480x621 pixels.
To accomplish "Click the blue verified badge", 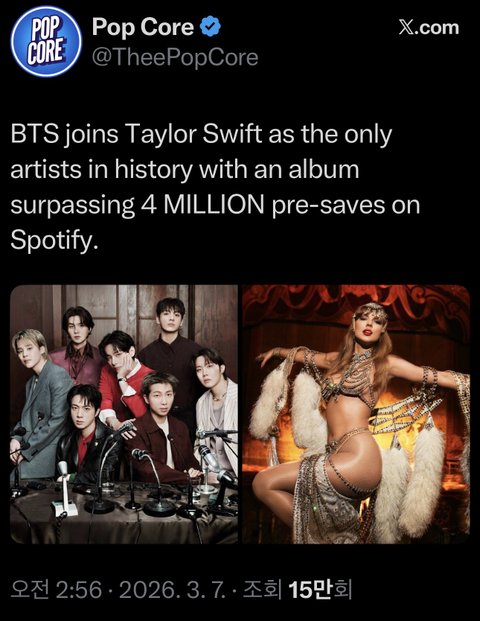I will tap(210, 27).
